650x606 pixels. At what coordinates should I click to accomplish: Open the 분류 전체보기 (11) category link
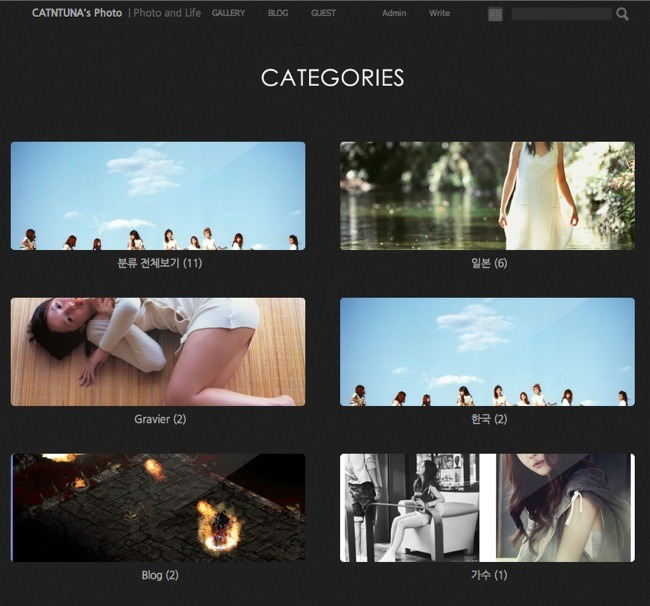[160, 263]
